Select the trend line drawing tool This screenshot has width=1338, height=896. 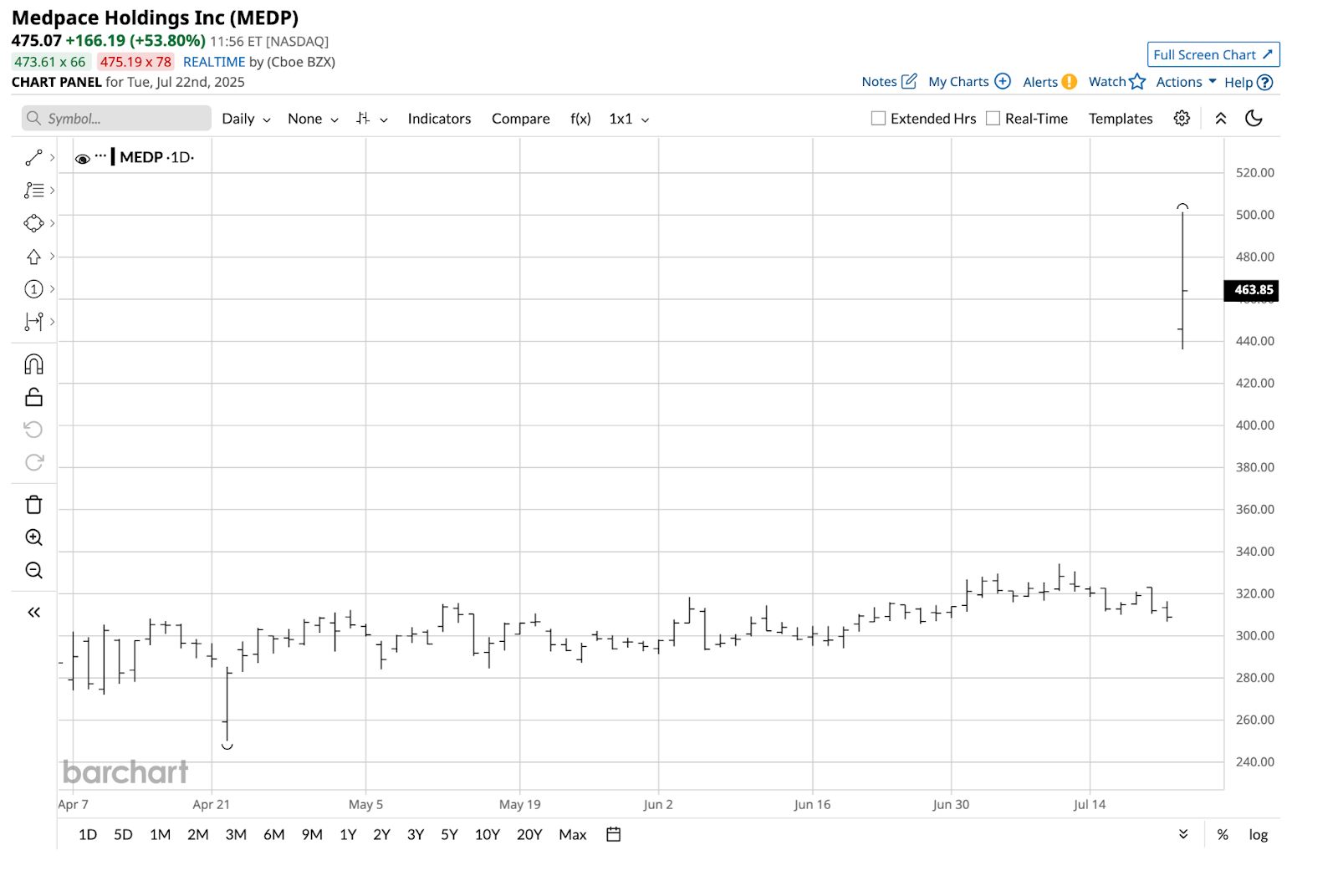[x=33, y=157]
